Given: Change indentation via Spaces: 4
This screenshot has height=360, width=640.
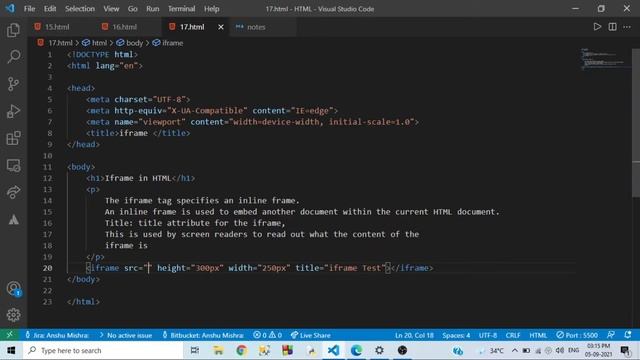Looking at the screenshot, I should click(x=456, y=335).
